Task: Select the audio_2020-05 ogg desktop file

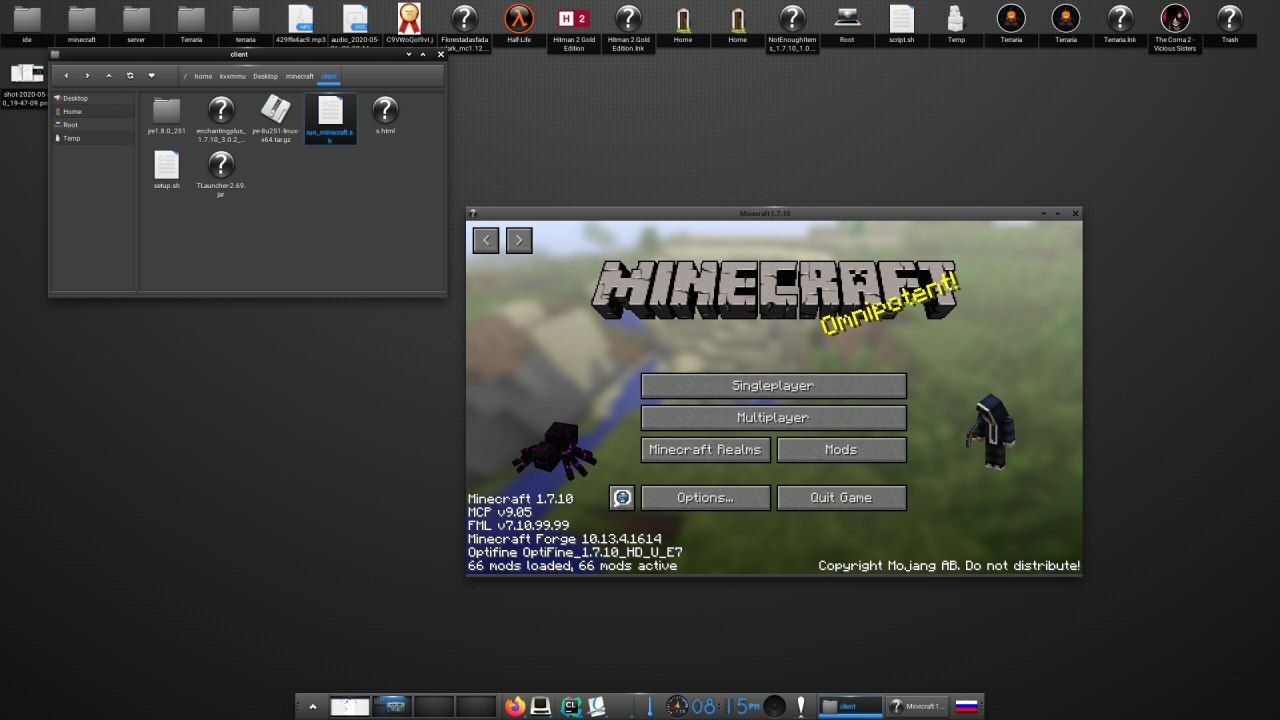Action: coord(355,28)
